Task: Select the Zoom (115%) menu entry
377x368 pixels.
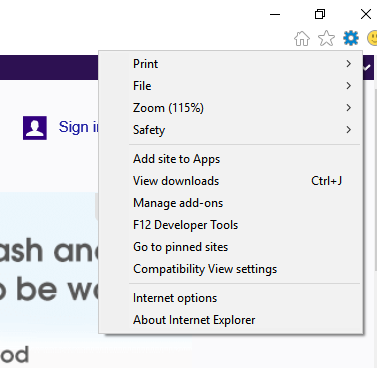Action: (x=231, y=108)
